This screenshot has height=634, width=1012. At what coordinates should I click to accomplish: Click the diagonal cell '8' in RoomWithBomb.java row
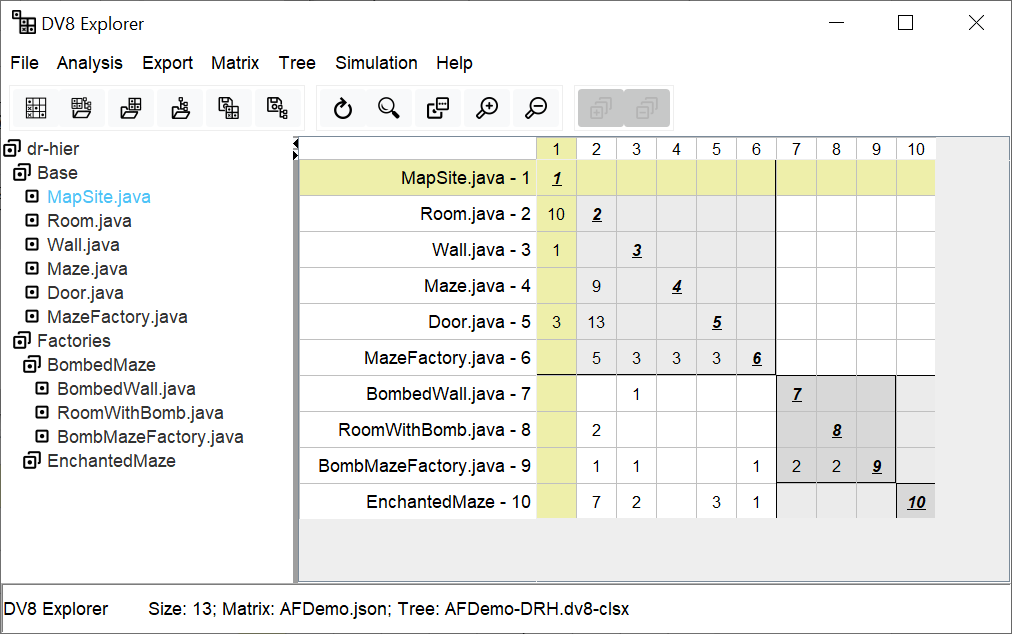coord(836,430)
